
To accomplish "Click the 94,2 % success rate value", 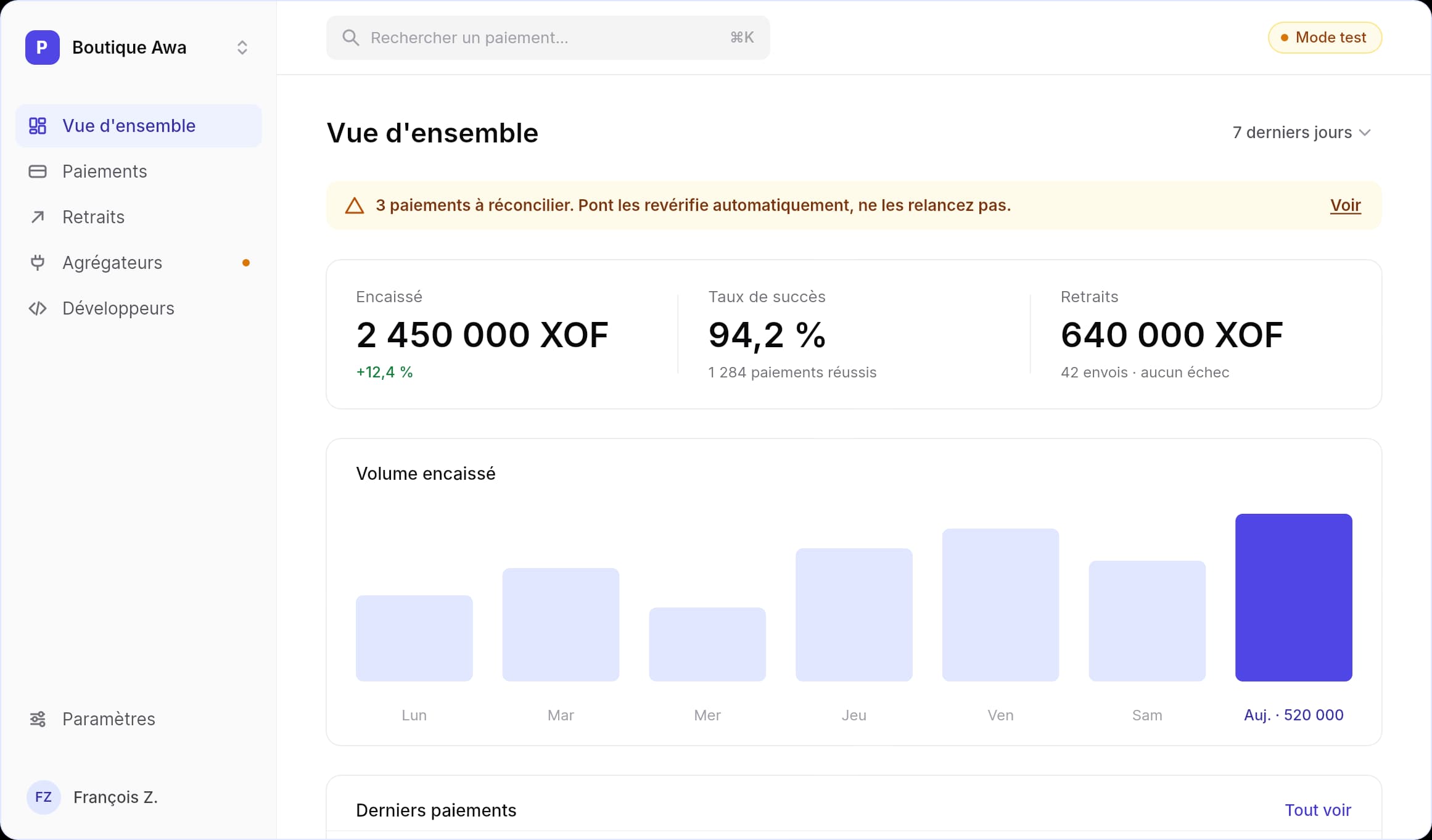I will [x=767, y=335].
